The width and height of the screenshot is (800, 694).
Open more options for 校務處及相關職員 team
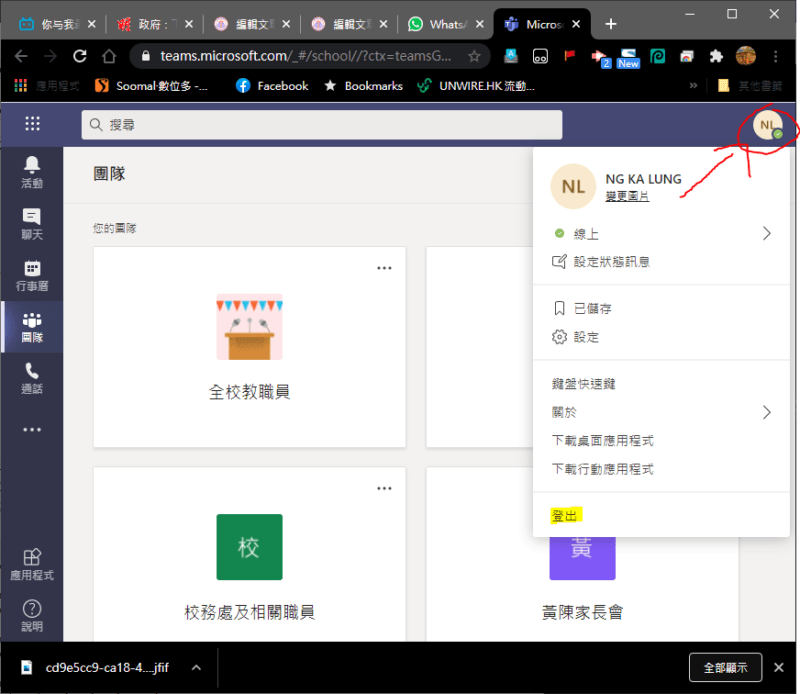pos(384,488)
